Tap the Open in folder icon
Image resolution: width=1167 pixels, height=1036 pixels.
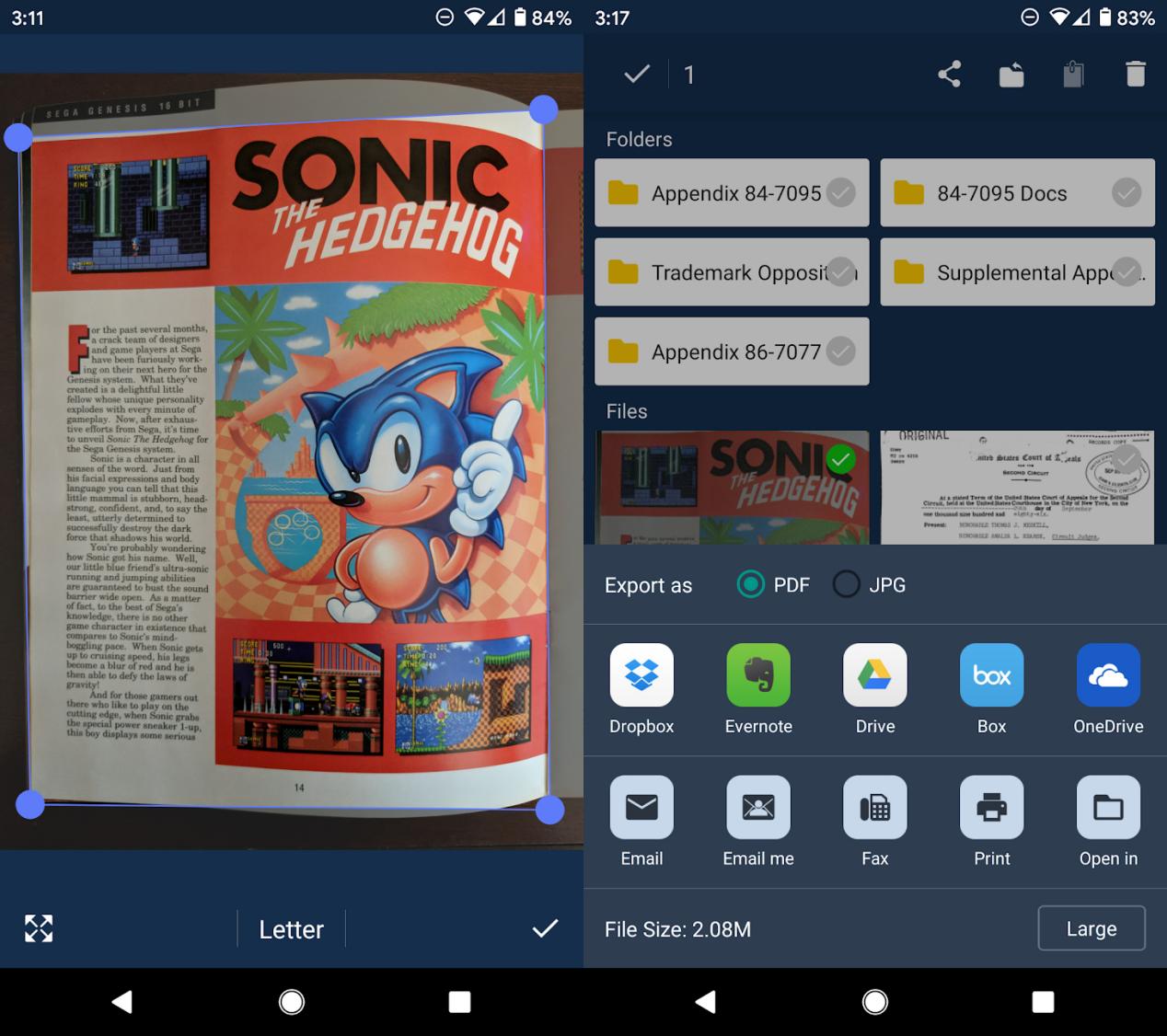click(1108, 807)
